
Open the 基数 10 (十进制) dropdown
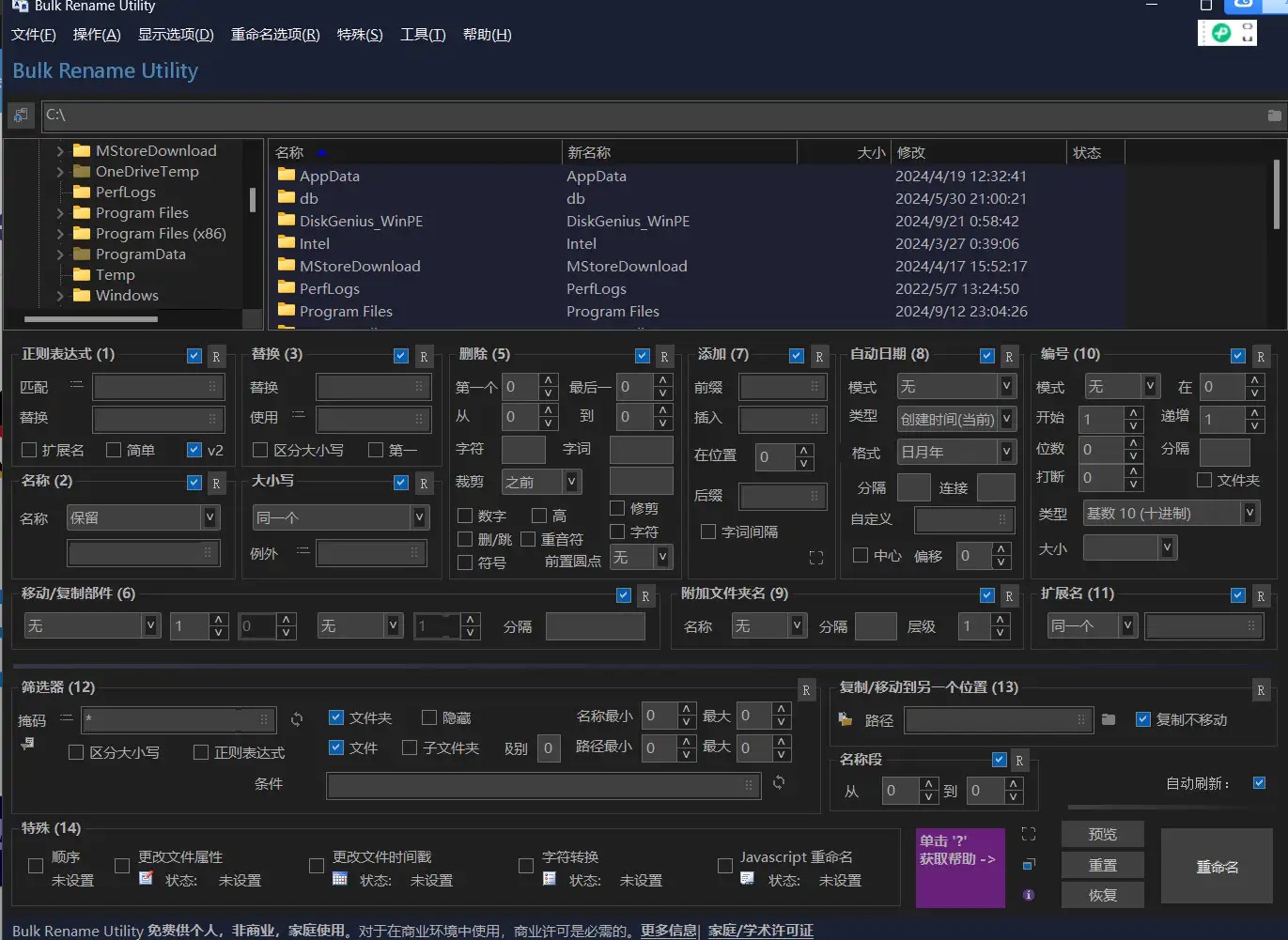coord(1171,513)
